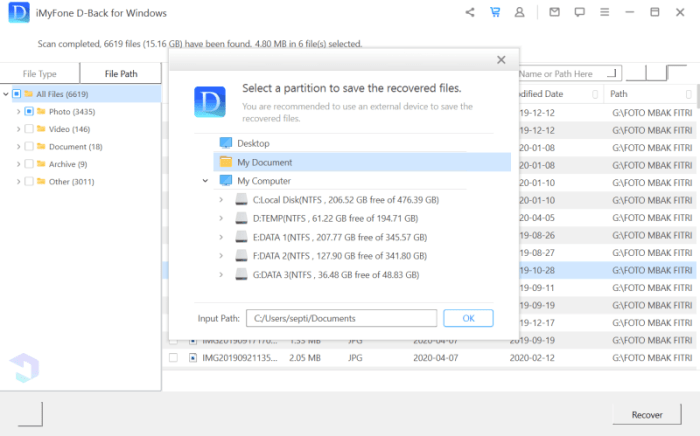
Task: Click the D:TEMP drive icon
Action: [241, 218]
